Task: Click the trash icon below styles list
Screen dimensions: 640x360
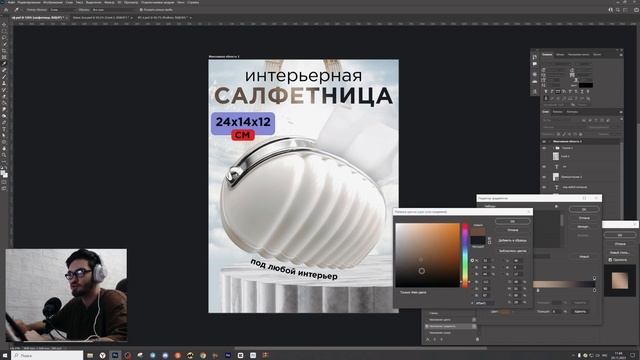Action: (477, 339)
